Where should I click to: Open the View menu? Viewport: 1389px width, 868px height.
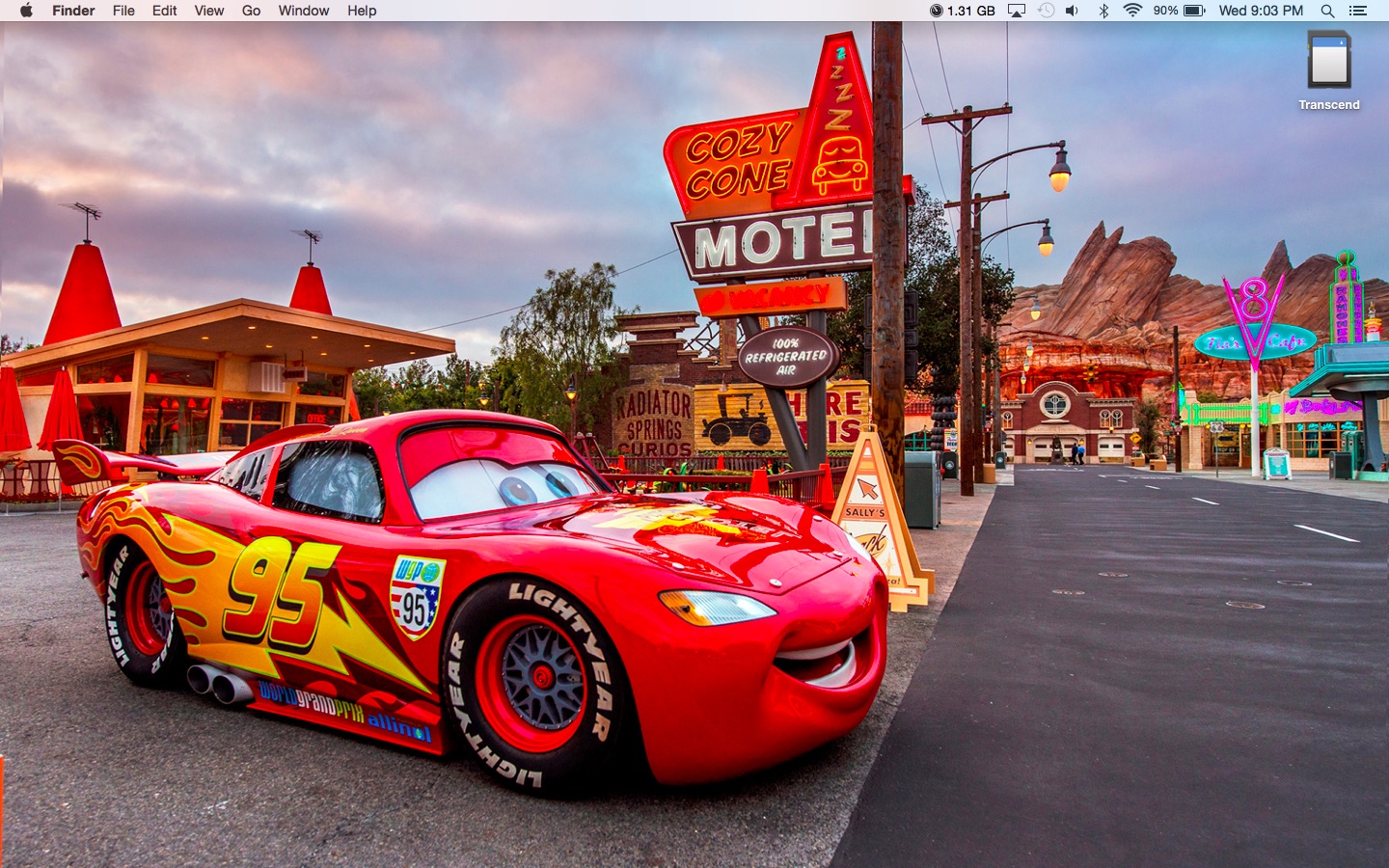(x=209, y=11)
